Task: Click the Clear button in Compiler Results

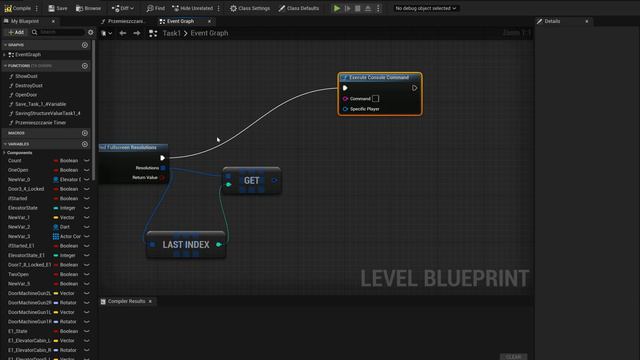Action: coord(513,357)
